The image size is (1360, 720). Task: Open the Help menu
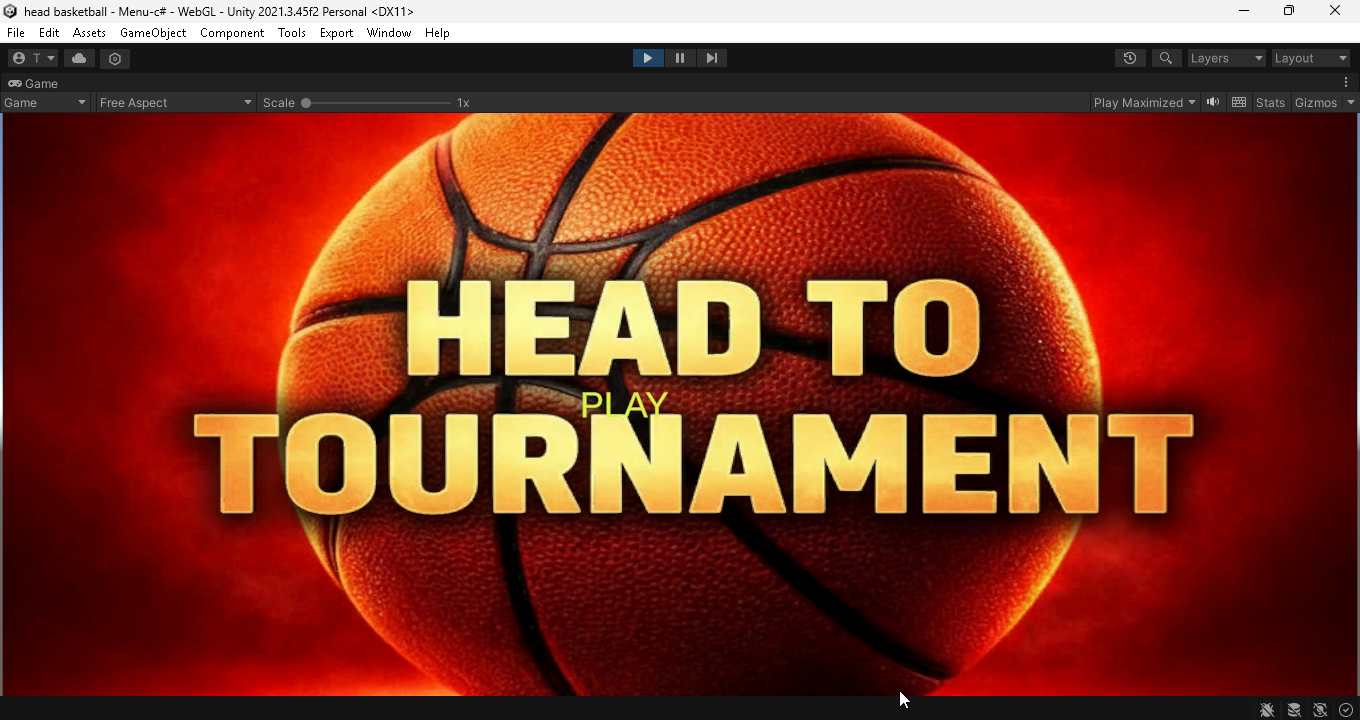(437, 33)
